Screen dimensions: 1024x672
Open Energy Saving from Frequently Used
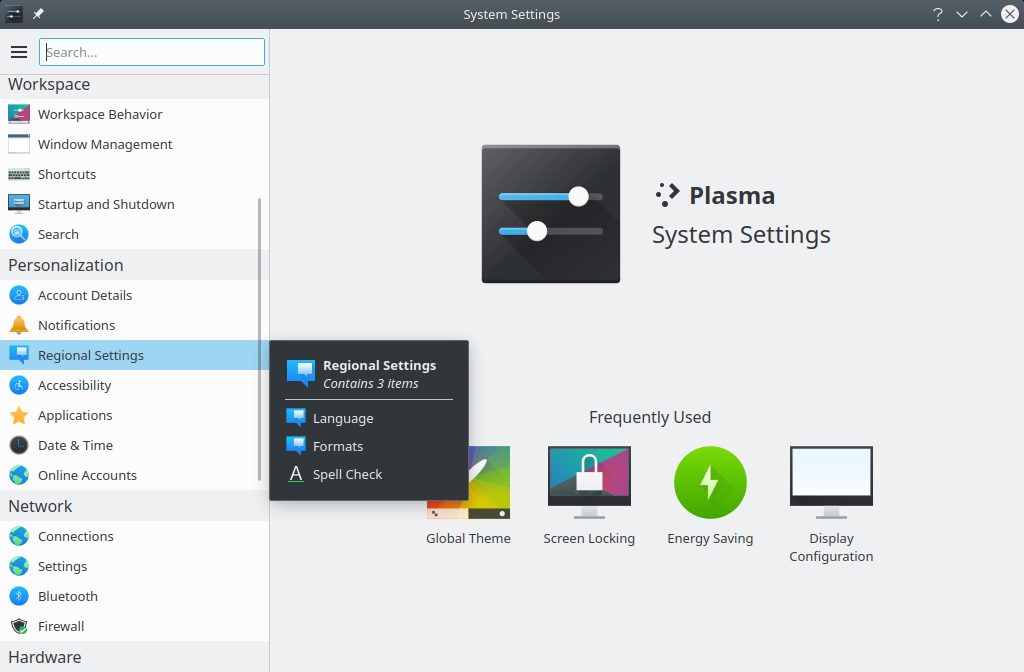pyautogui.click(x=710, y=496)
